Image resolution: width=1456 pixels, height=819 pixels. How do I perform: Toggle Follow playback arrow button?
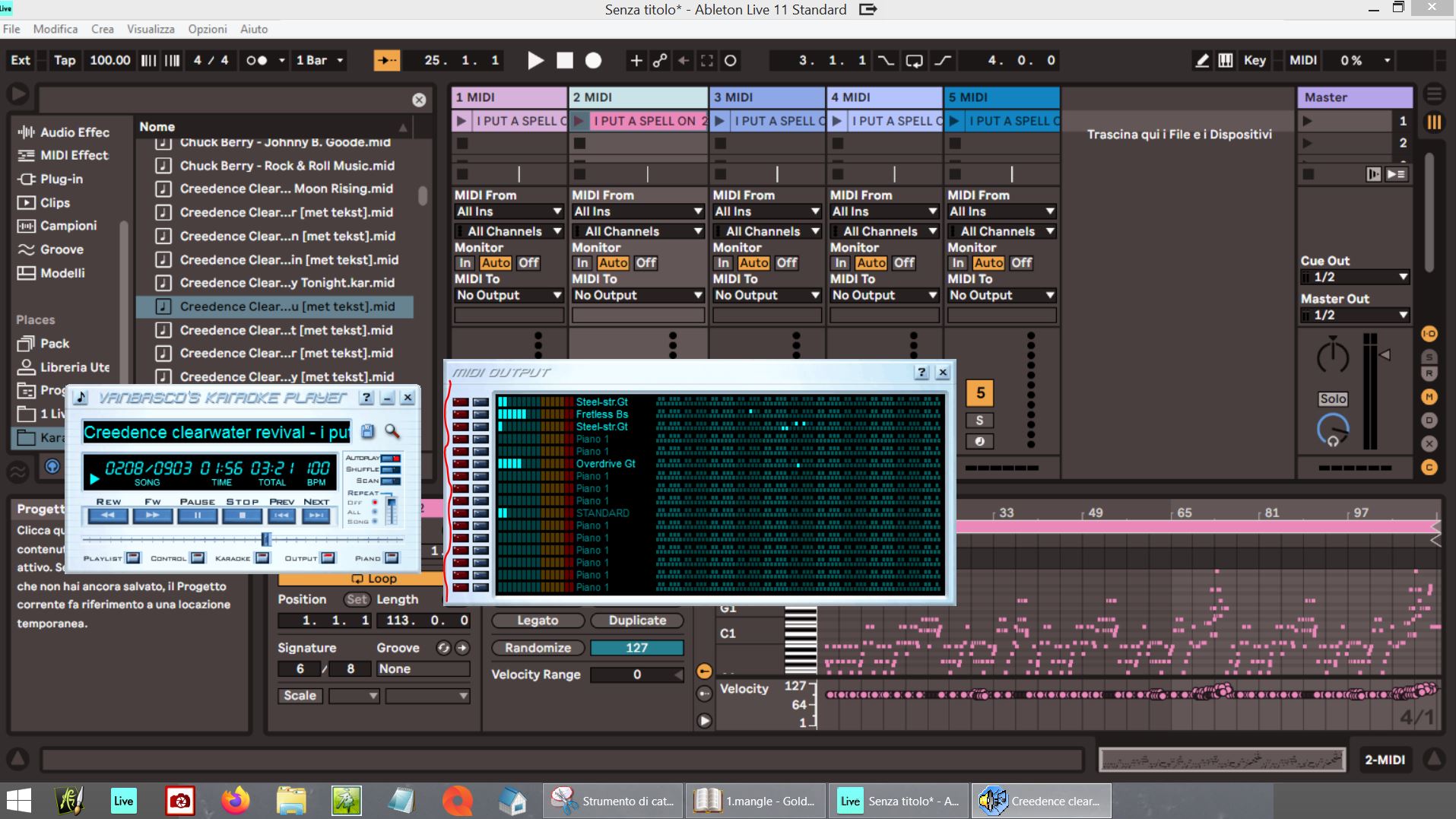(x=387, y=61)
